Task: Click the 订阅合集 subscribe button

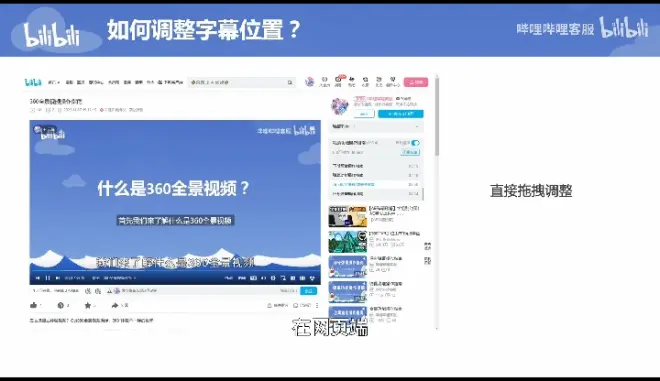Action: [410, 152]
